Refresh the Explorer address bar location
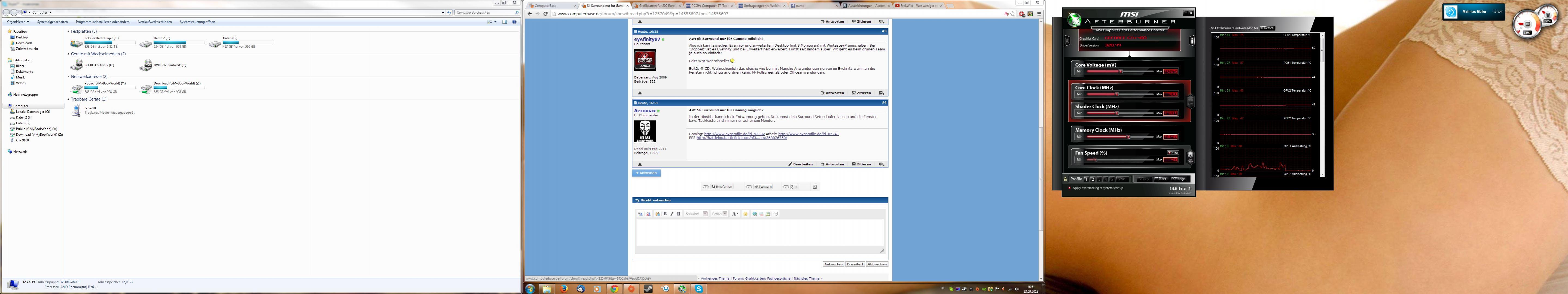 [x=449, y=12]
